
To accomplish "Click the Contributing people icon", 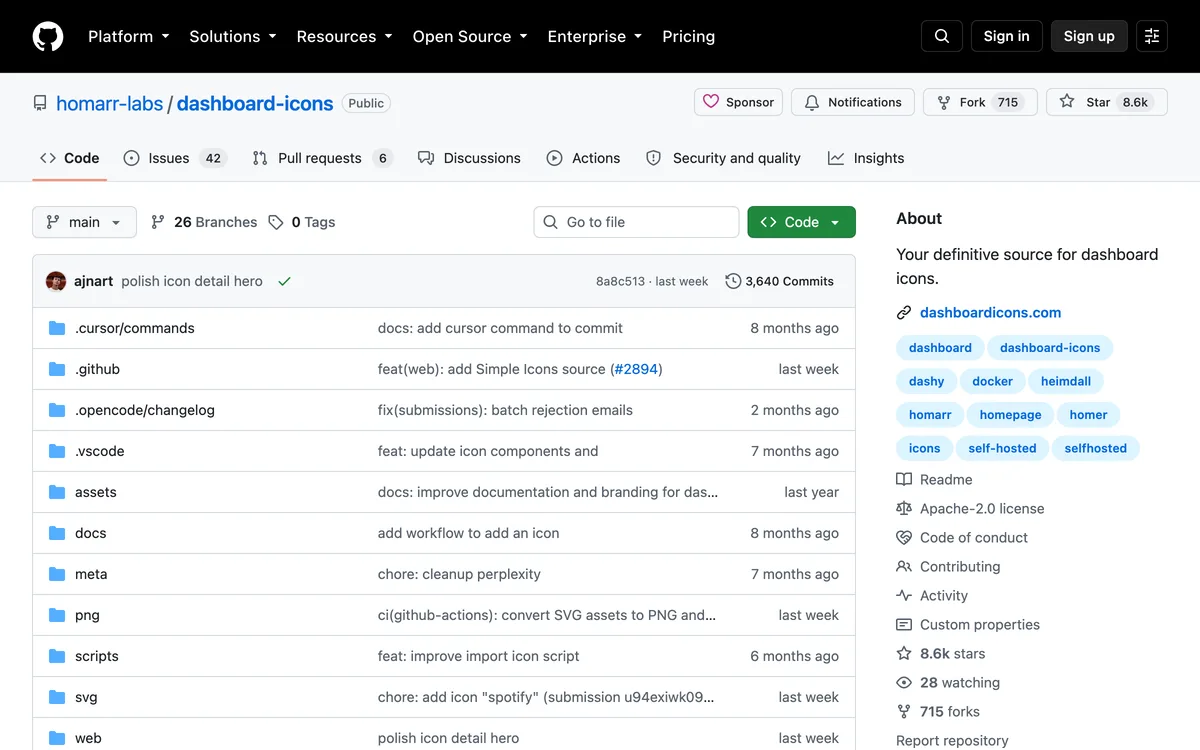I will tap(904, 566).
